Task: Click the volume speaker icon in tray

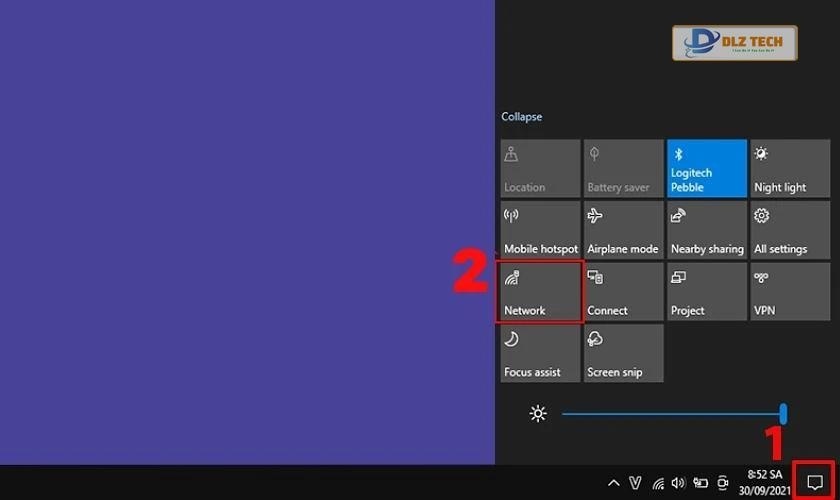Action: pos(679,483)
